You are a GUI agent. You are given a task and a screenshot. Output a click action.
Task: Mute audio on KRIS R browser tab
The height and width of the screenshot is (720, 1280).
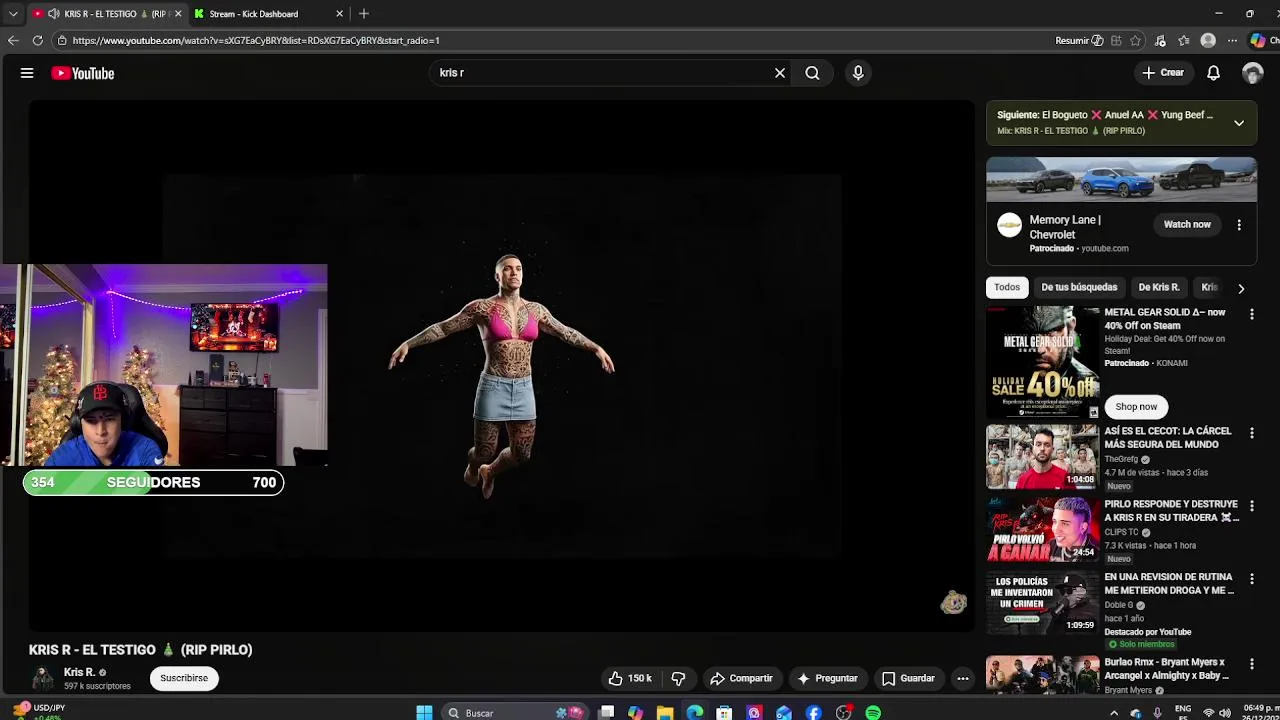[53, 14]
